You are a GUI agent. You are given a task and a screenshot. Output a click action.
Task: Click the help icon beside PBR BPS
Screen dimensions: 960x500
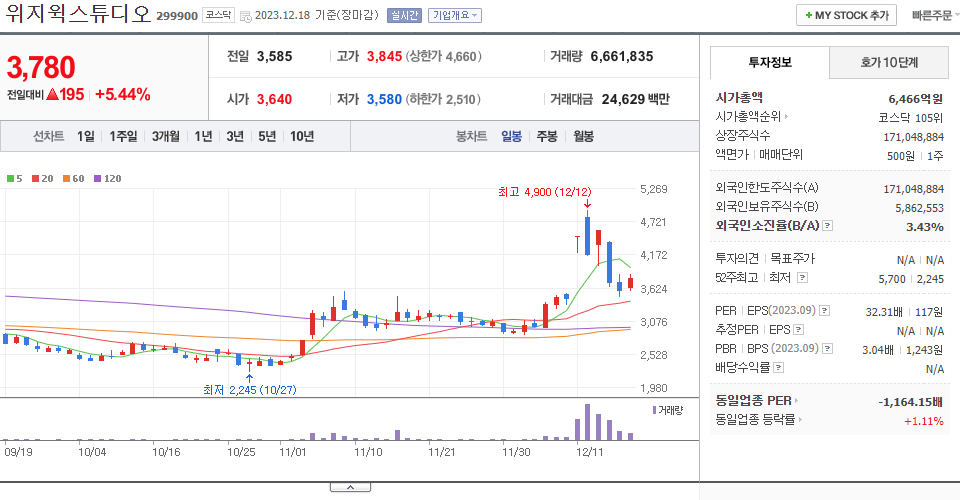click(x=827, y=349)
